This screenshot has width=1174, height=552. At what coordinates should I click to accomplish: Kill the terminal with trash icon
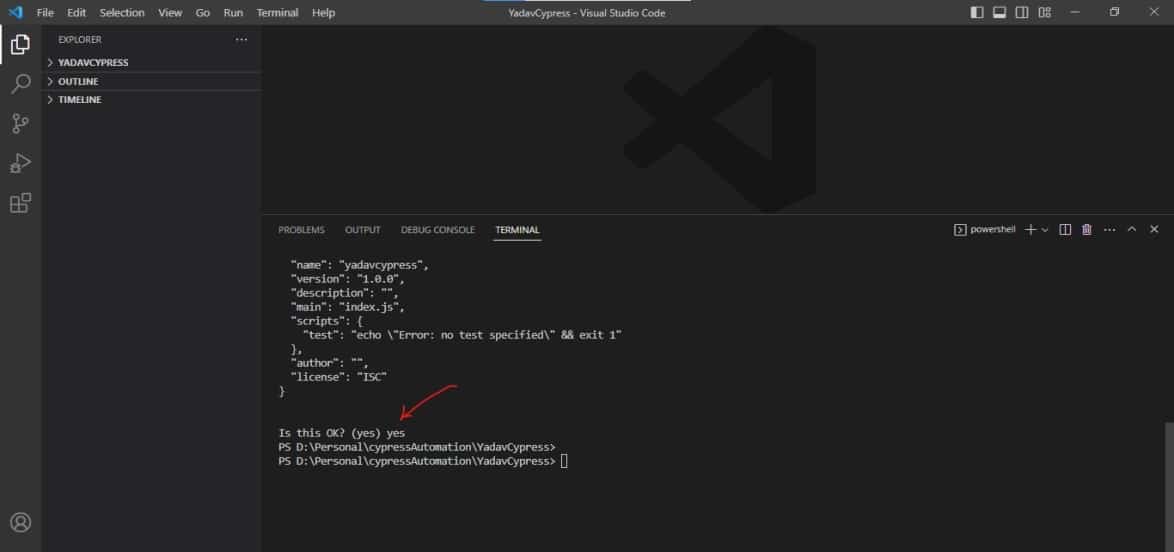click(x=1087, y=230)
